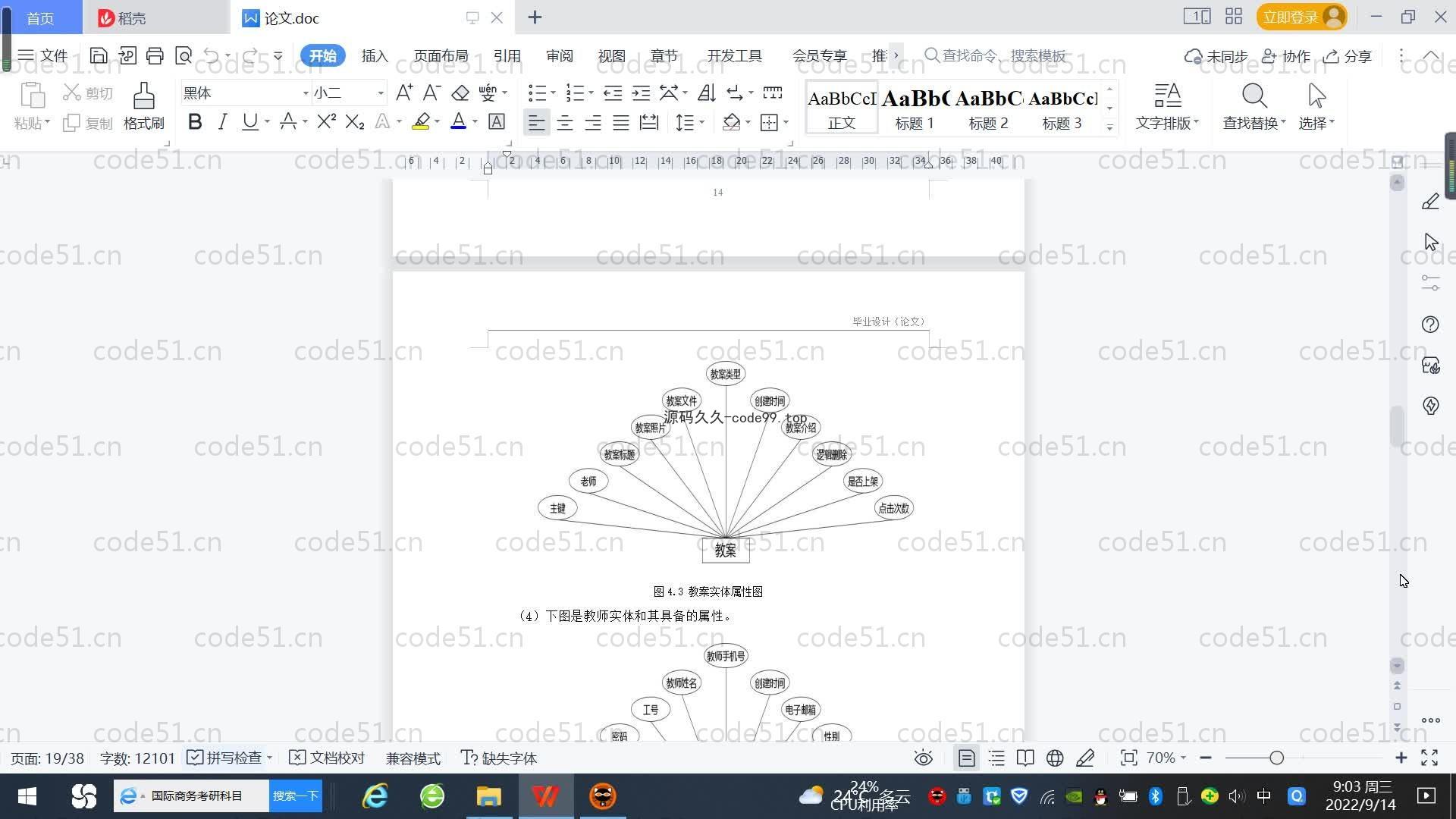Screen dimensions: 1456x819
Task: Toggle page layout view button
Action: [966, 758]
